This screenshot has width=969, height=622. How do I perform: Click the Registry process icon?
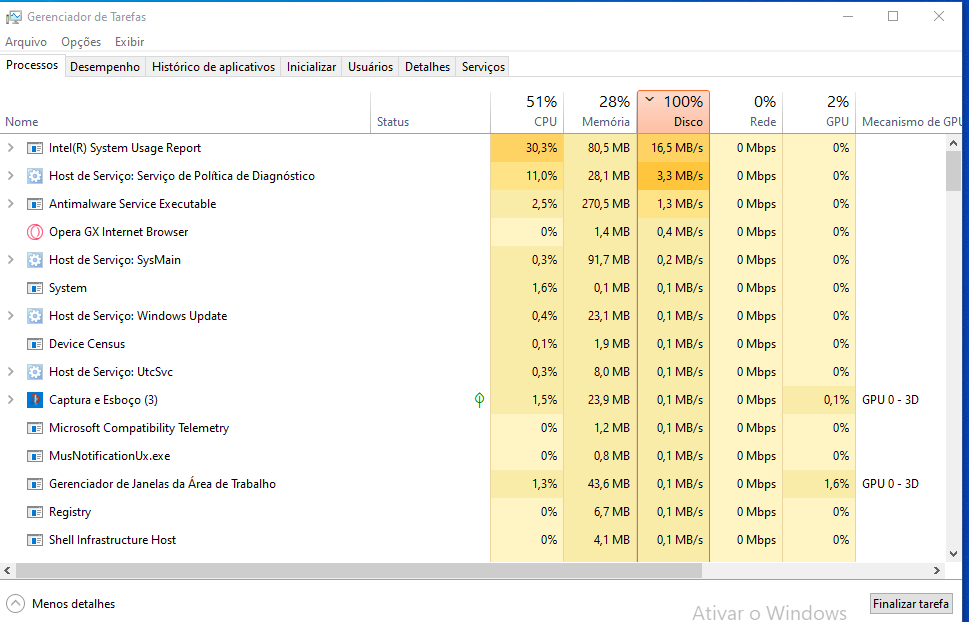[x=35, y=512]
